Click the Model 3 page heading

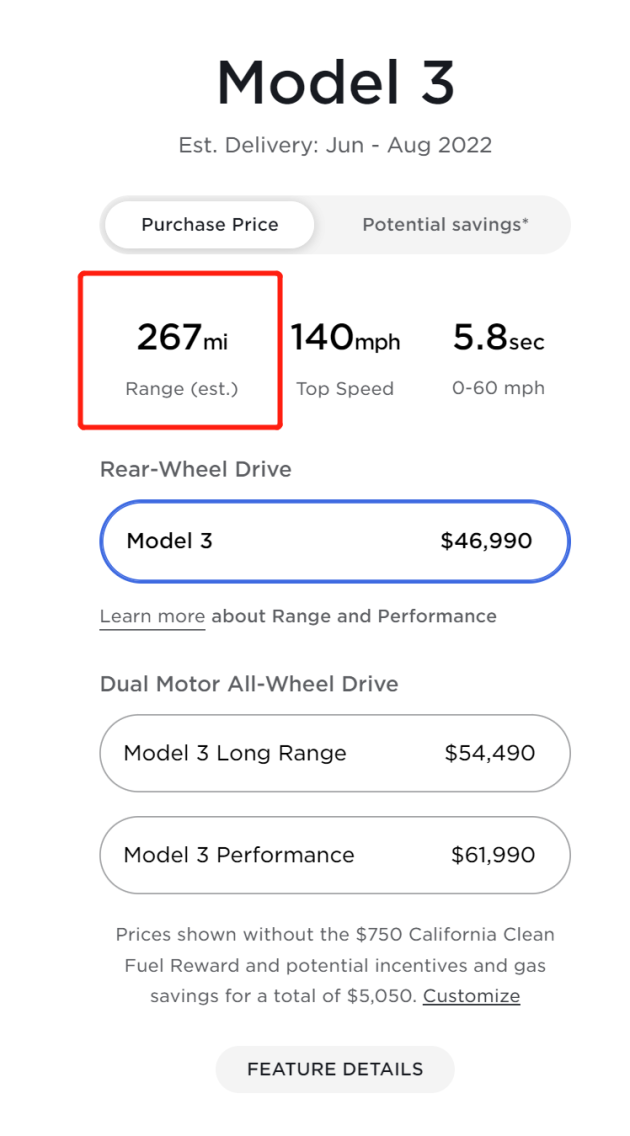click(335, 83)
